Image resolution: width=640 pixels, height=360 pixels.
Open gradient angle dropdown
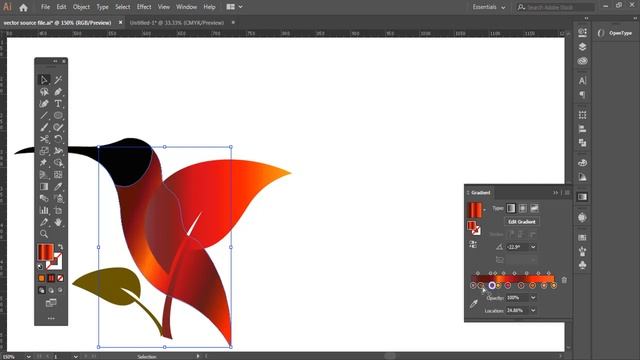(533, 247)
